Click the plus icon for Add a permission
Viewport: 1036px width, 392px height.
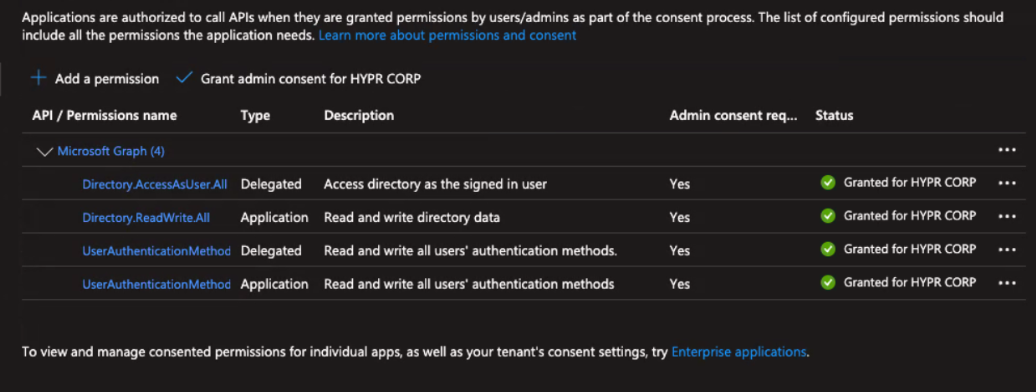click(x=39, y=79)
